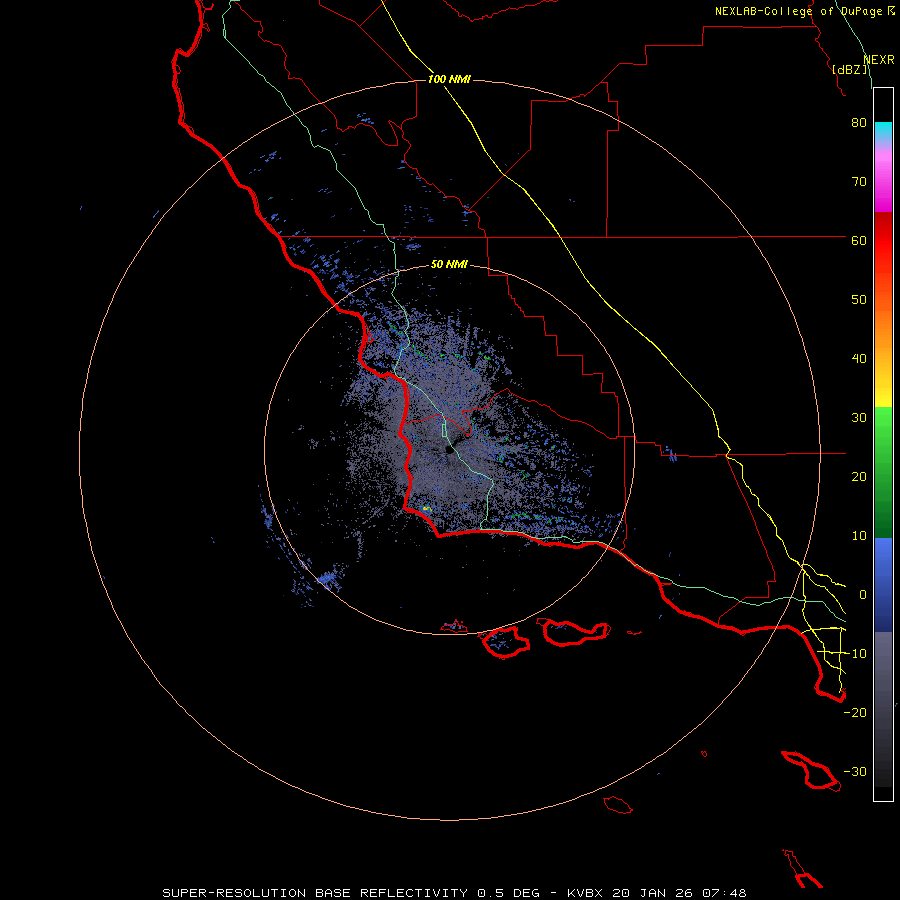Click the 20 JAN 26 07:48 timestamp
Image resolution: width=900 pixels, height=900 pixels.
pos(679,893)
